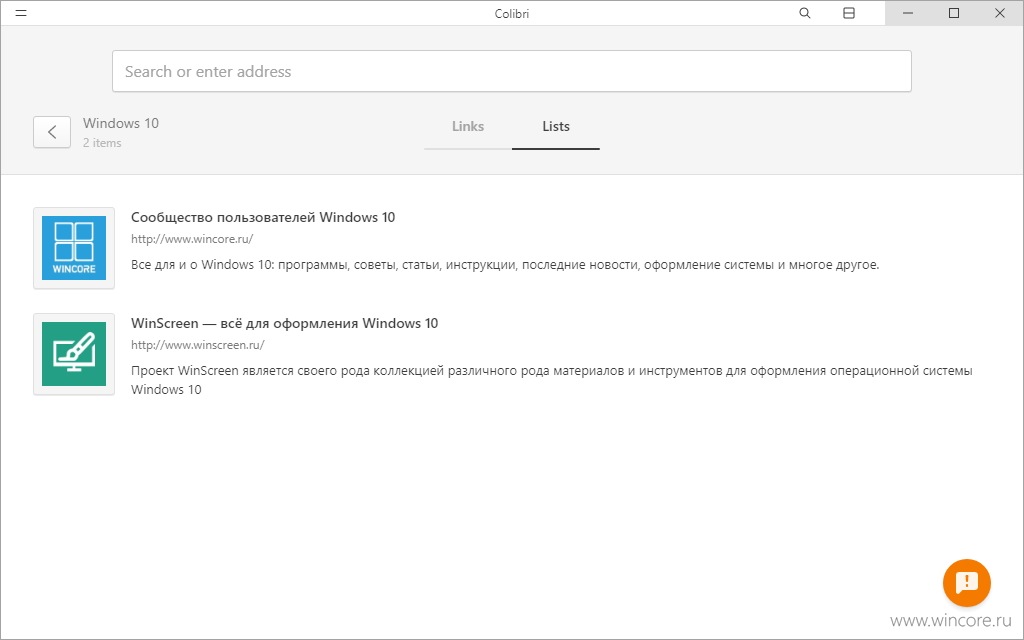Click the 'Windows 10' list heading

121,123
